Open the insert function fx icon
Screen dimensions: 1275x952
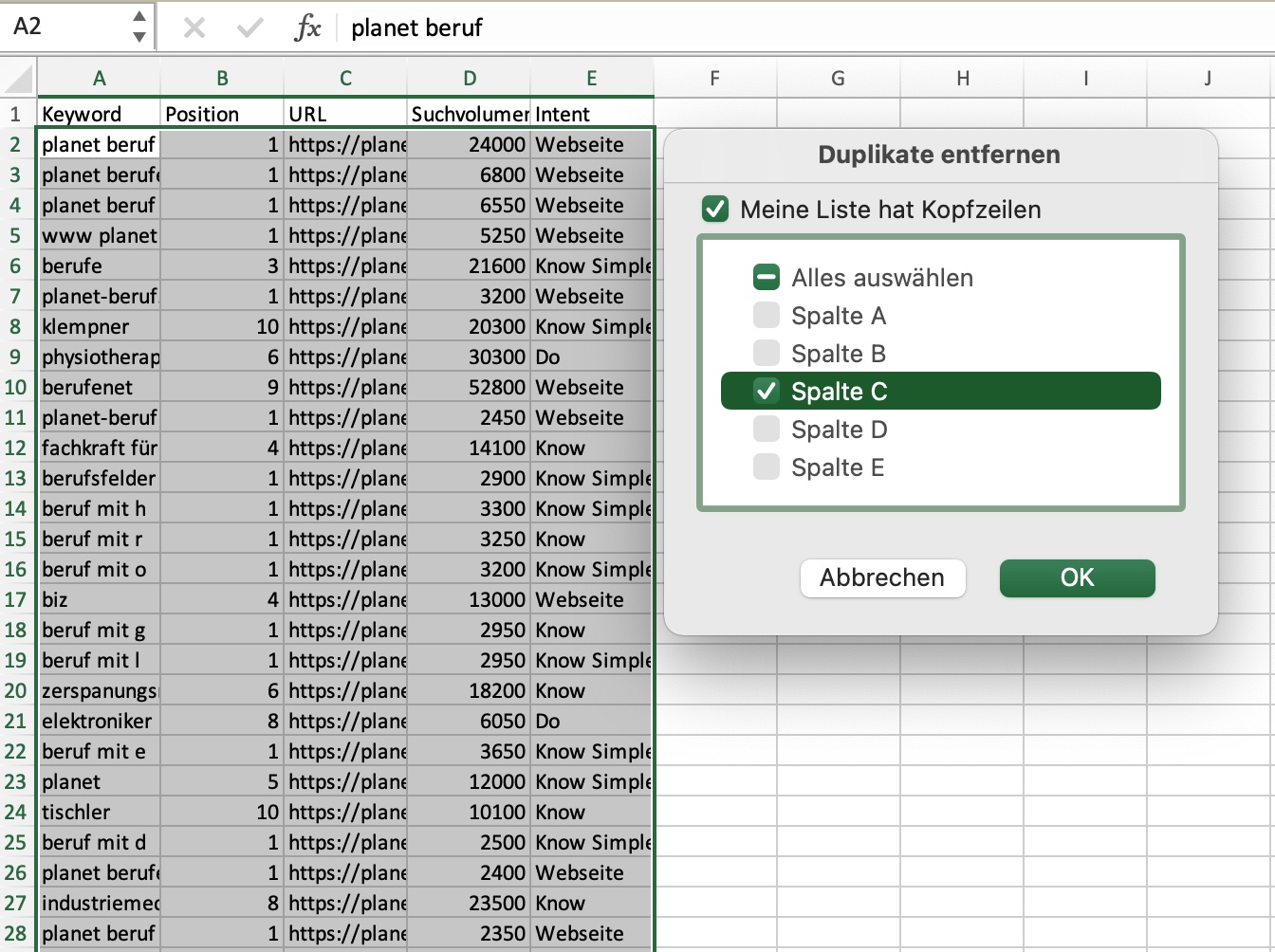click(307, 27)
